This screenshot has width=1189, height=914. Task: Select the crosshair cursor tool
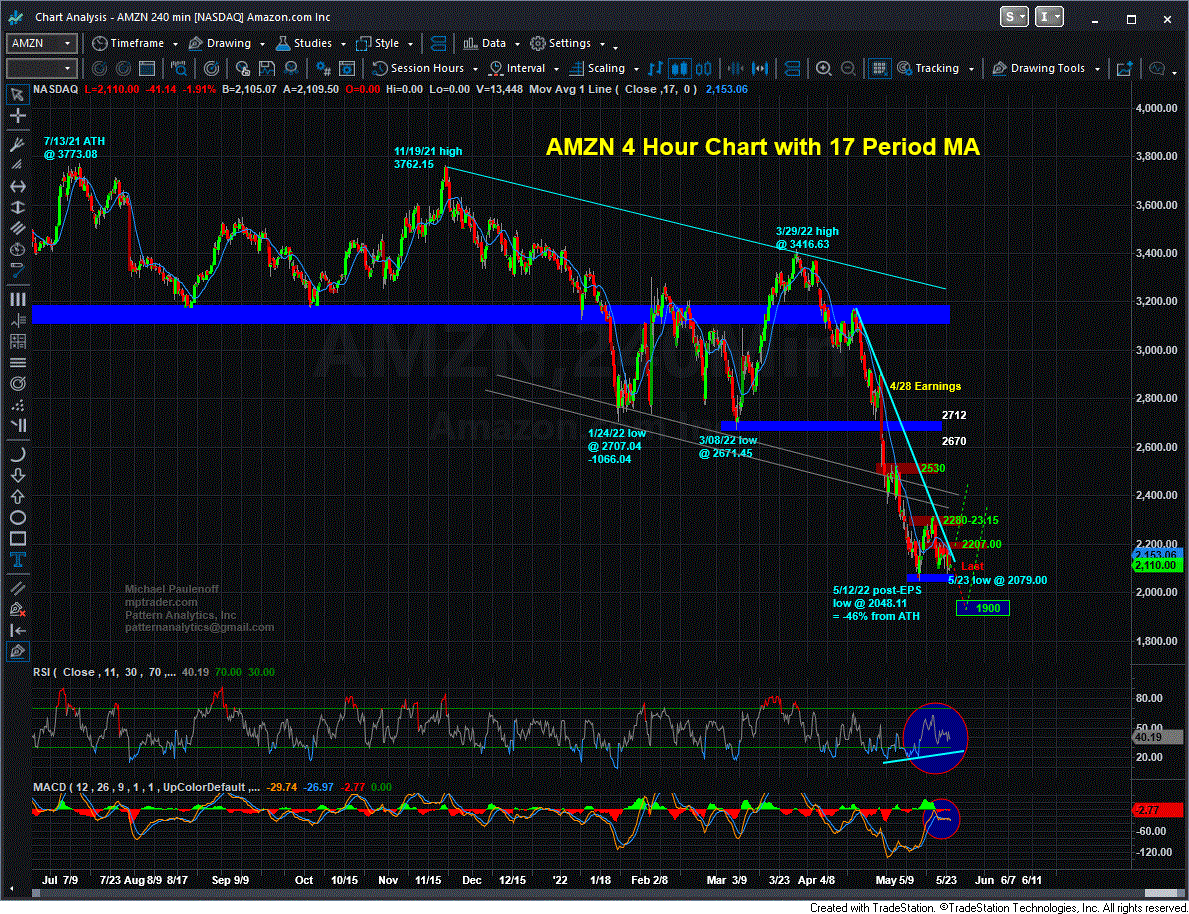pyautogui.click(x=17, y=116)
